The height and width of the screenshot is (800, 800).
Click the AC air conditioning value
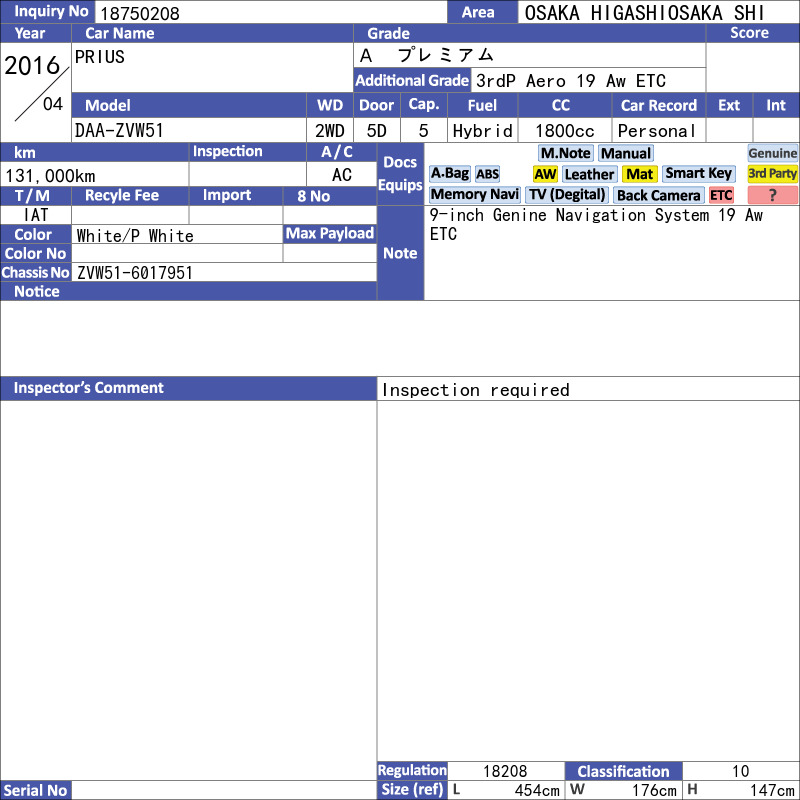click(342, 175)
